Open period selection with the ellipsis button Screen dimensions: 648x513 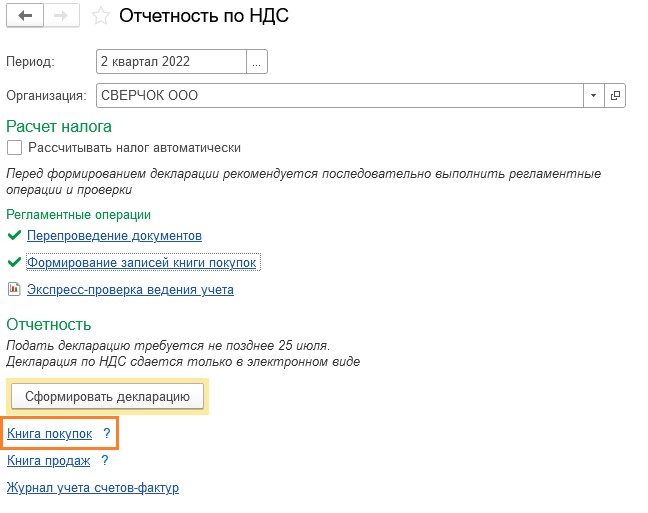(x=257, y=62)
